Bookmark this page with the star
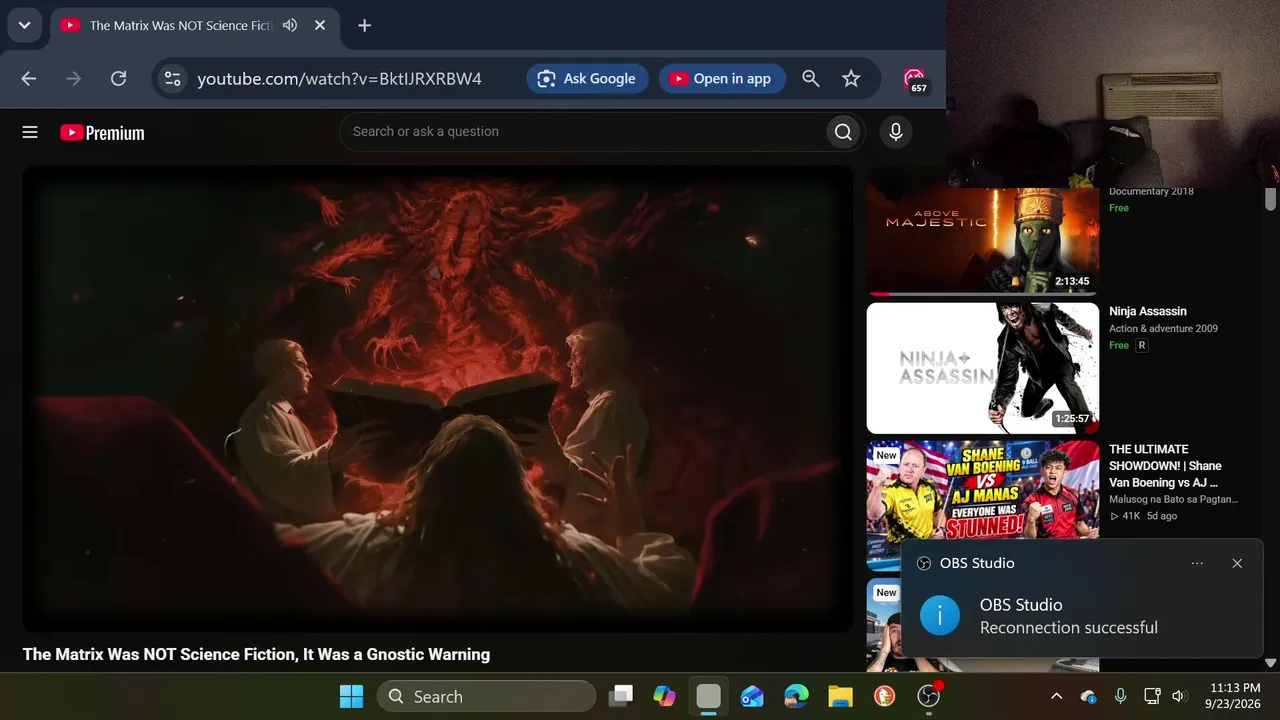The image size is (1280, 720). (x=851, y=79)
